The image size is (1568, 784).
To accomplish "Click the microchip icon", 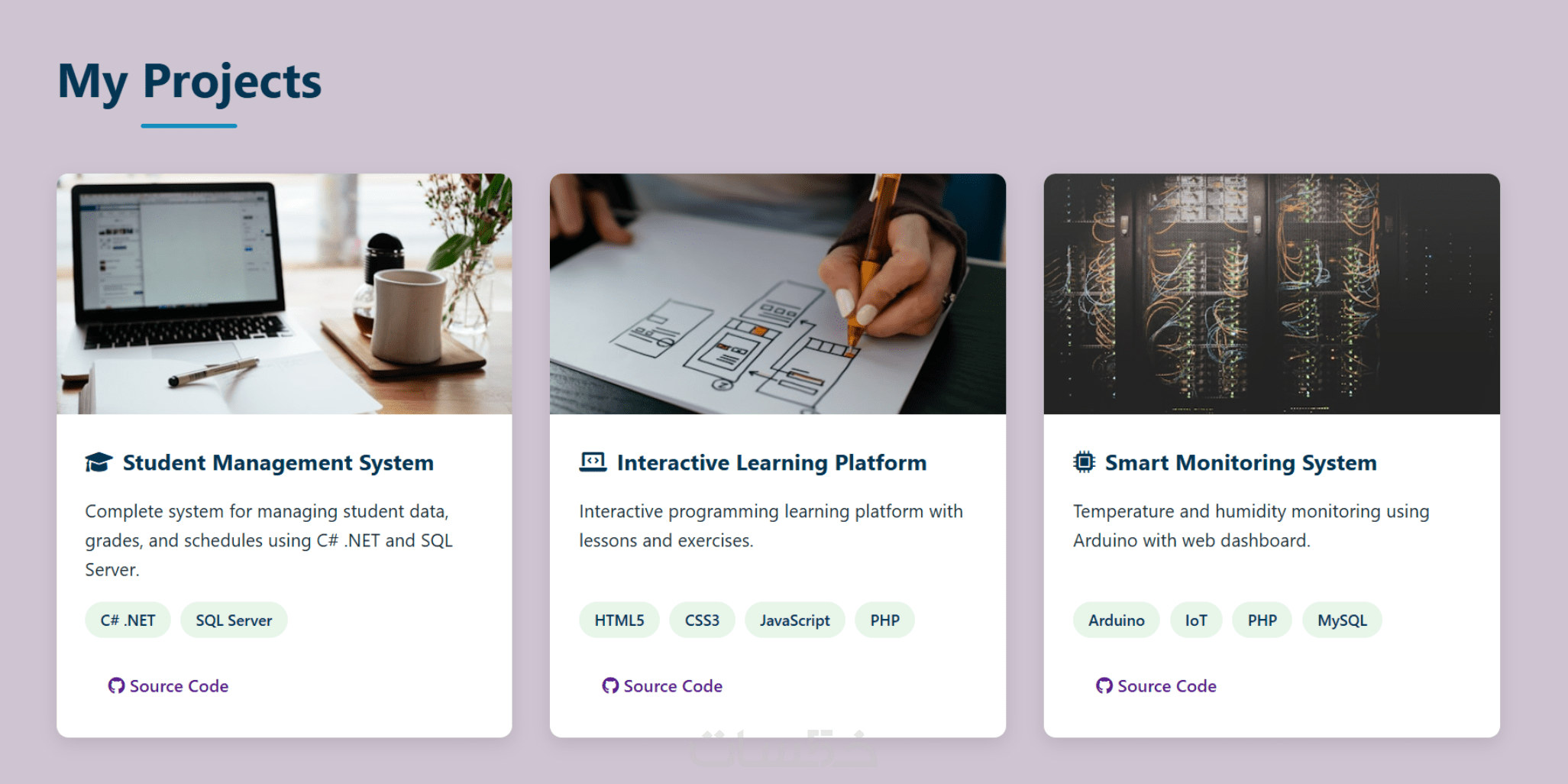I will click(1084, 462).
